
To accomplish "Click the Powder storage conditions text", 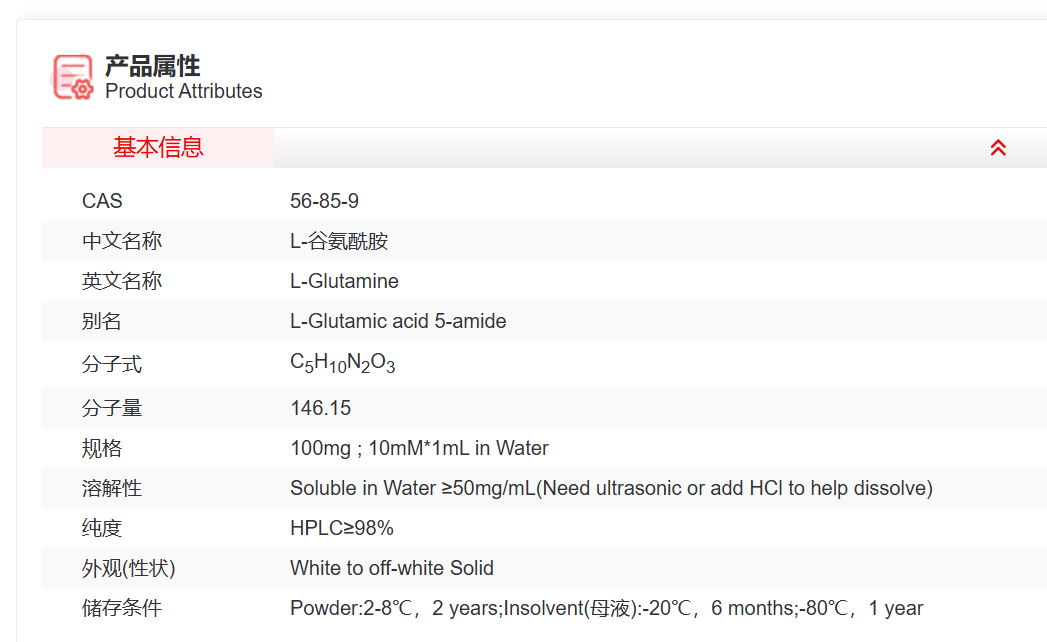I will tap(606, 608).
